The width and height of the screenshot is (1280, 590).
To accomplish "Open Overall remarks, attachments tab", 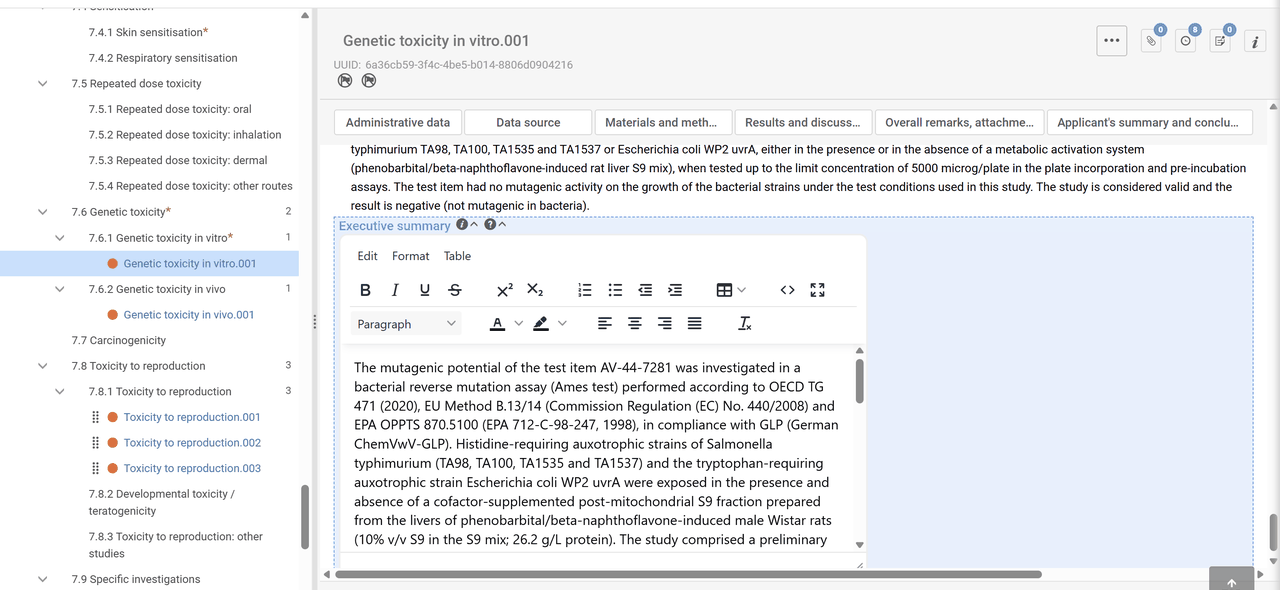I will click(959, 122).
